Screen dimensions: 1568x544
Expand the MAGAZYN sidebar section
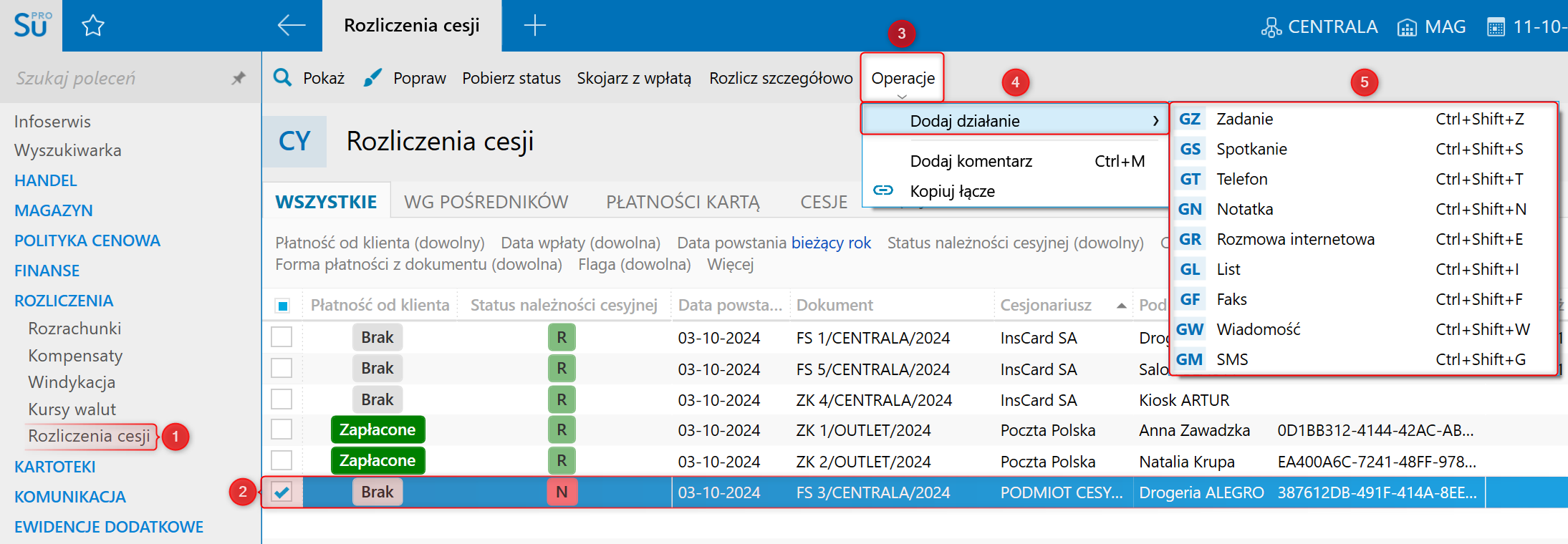(54, 210)
